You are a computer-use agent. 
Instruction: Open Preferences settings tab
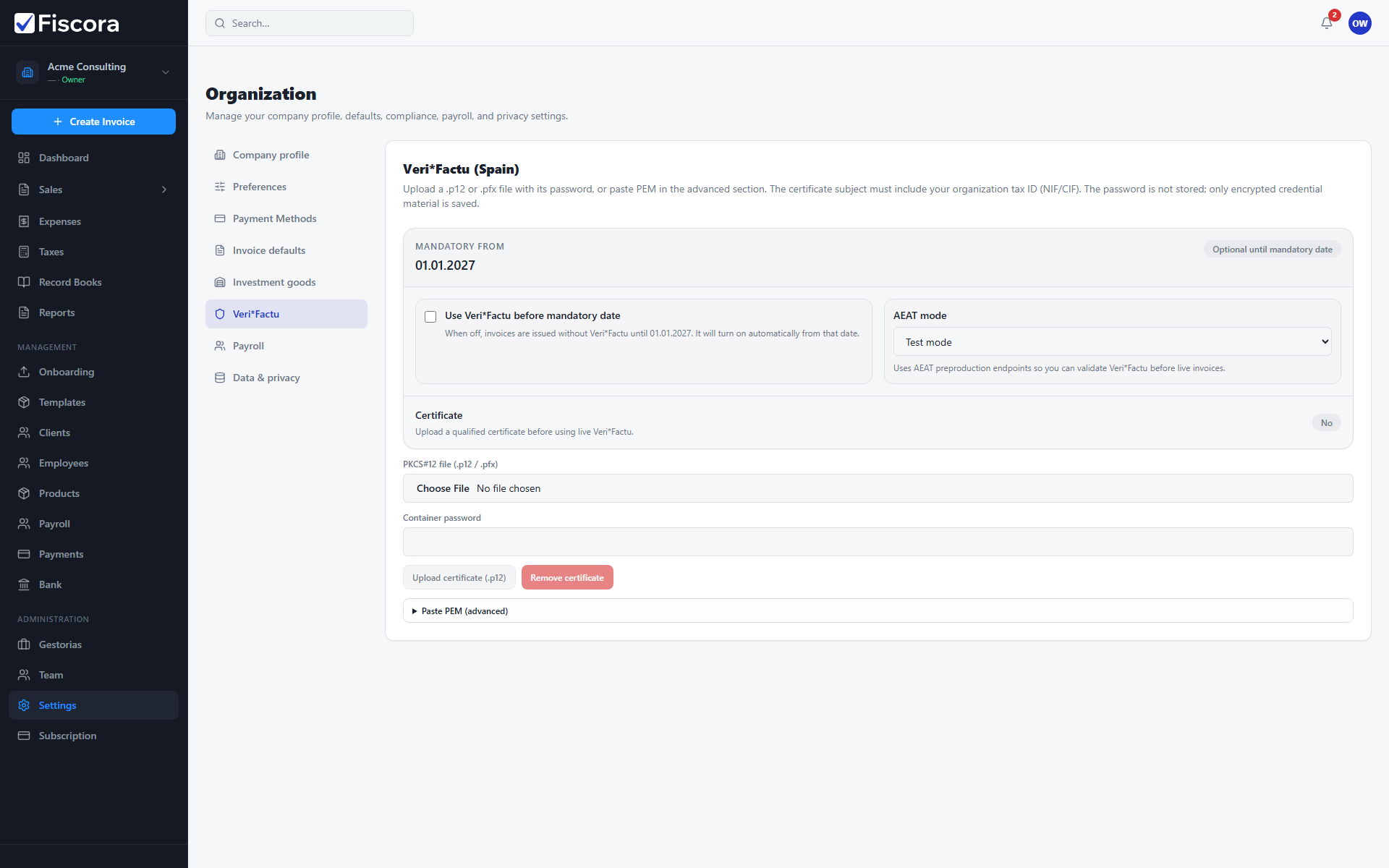[x=286, y=187]
